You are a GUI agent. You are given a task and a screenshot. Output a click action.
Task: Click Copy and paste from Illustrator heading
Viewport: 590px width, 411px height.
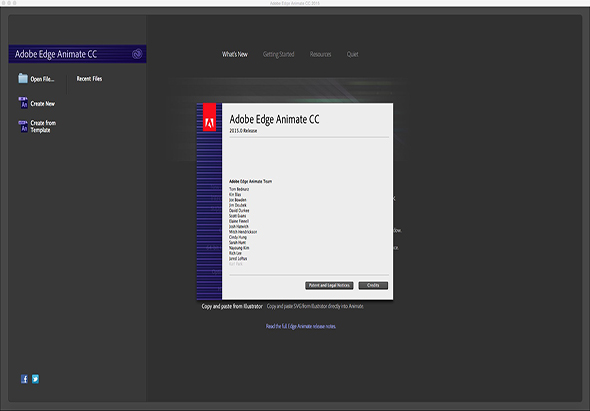[232, 306]
